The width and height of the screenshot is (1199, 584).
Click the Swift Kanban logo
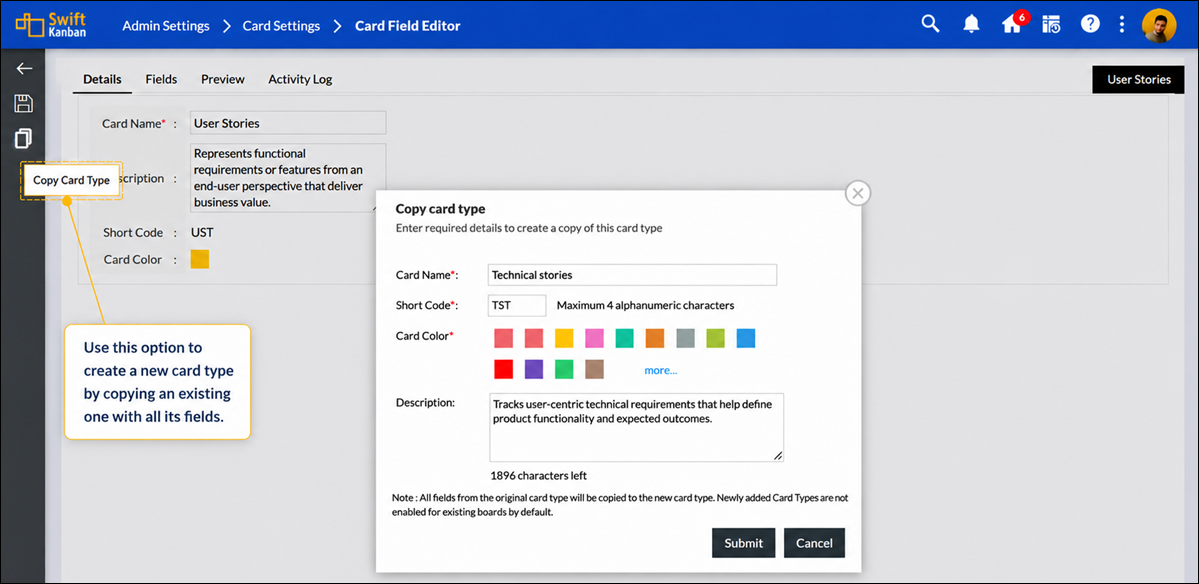51,24
